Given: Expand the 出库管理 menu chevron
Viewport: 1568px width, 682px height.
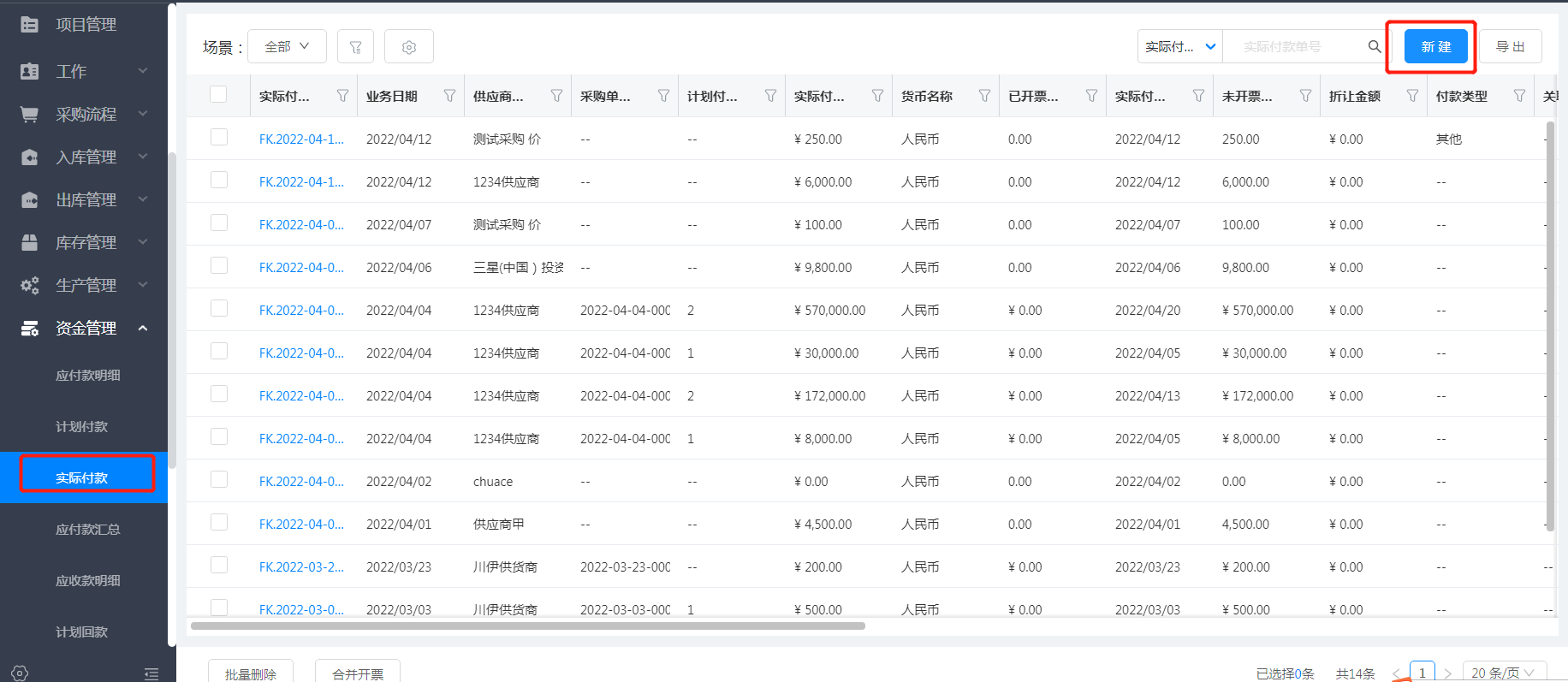Looking at the screenshot, I should point(143,199).
